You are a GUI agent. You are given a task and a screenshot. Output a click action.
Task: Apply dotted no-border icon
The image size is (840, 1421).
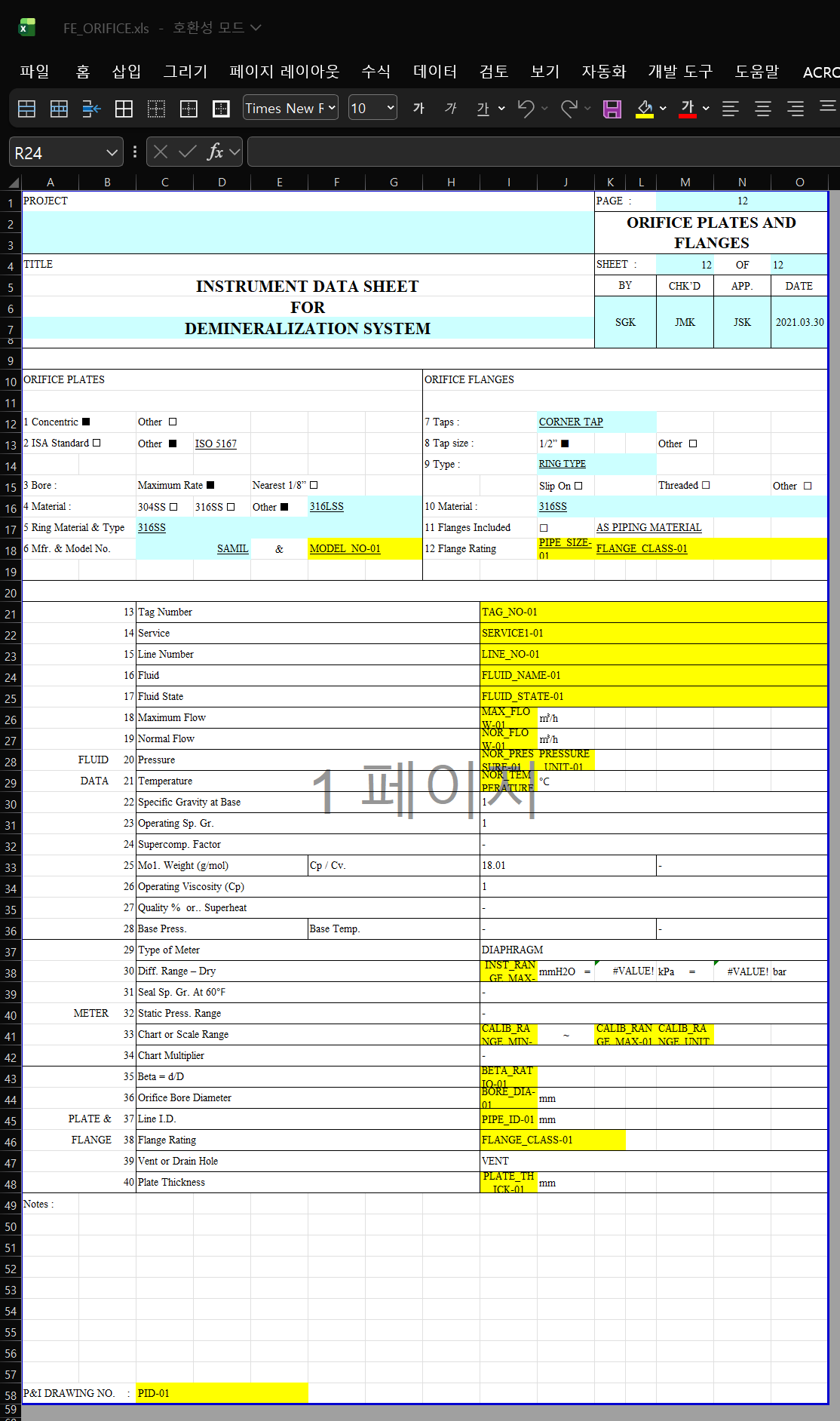(156, 109)
